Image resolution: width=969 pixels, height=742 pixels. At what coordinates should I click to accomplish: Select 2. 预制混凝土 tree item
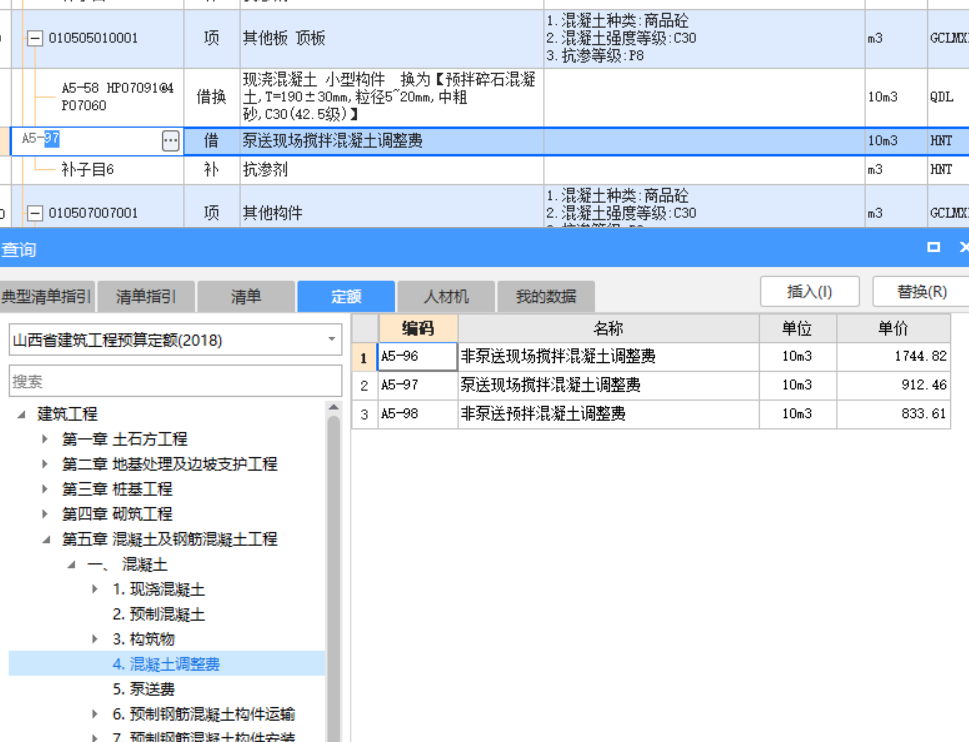tap(159, 614)
